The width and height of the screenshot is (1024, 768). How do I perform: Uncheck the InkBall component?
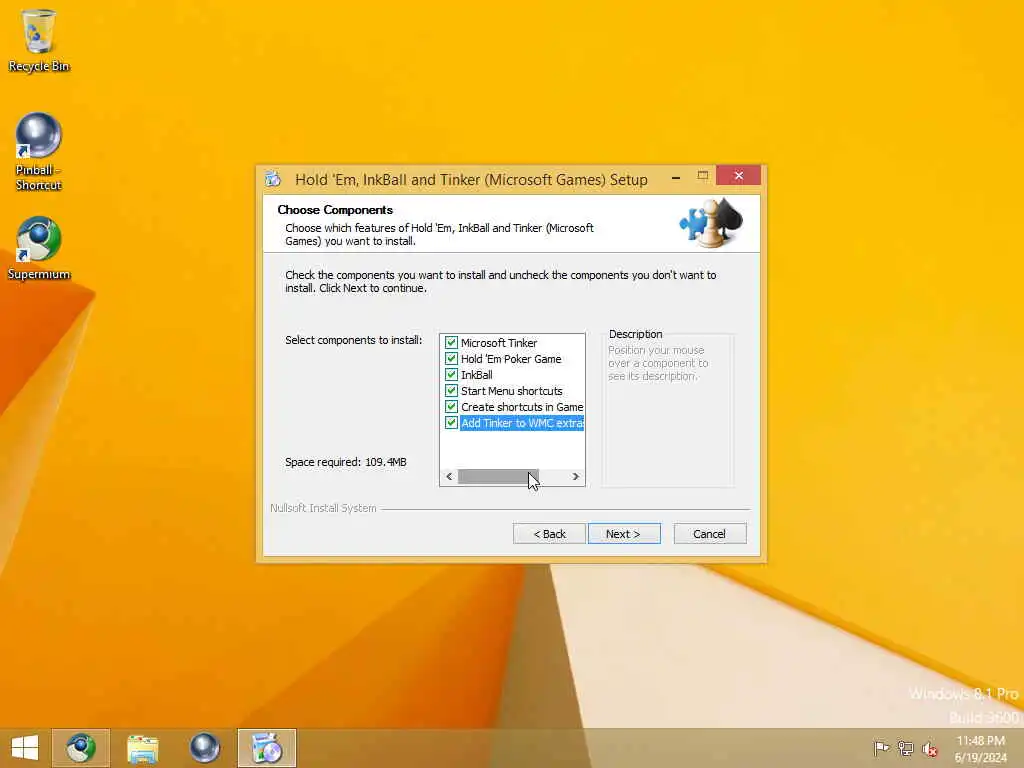451,374
